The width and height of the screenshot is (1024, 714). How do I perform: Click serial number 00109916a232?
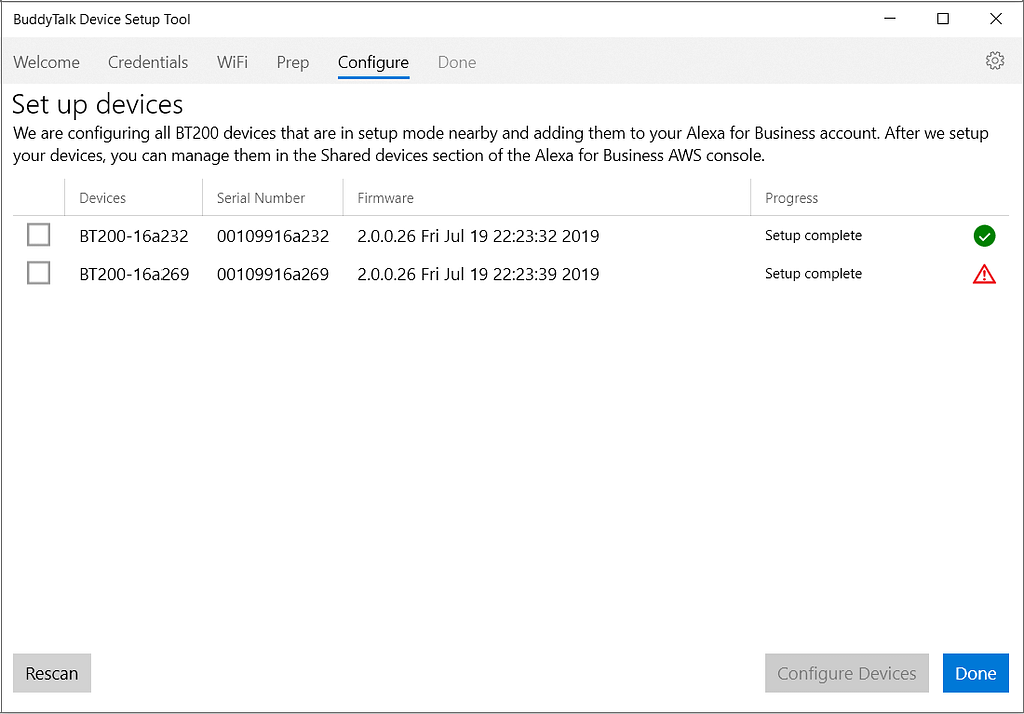coord(273,236)
